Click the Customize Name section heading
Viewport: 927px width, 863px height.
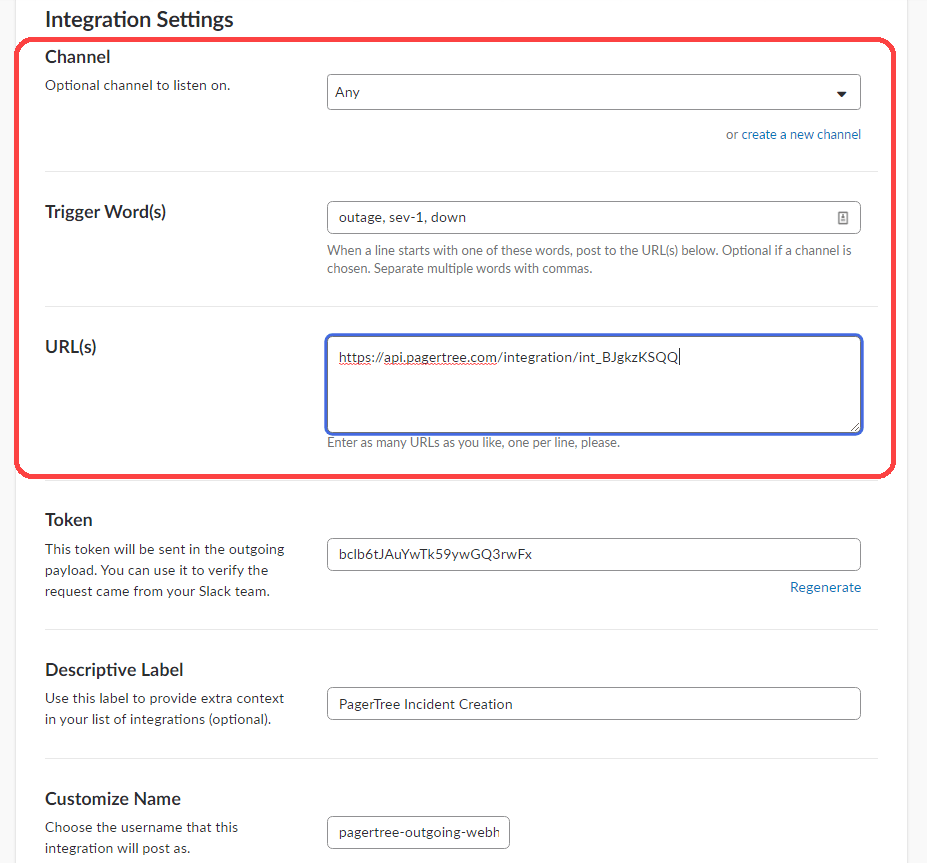tap(113, 799)
